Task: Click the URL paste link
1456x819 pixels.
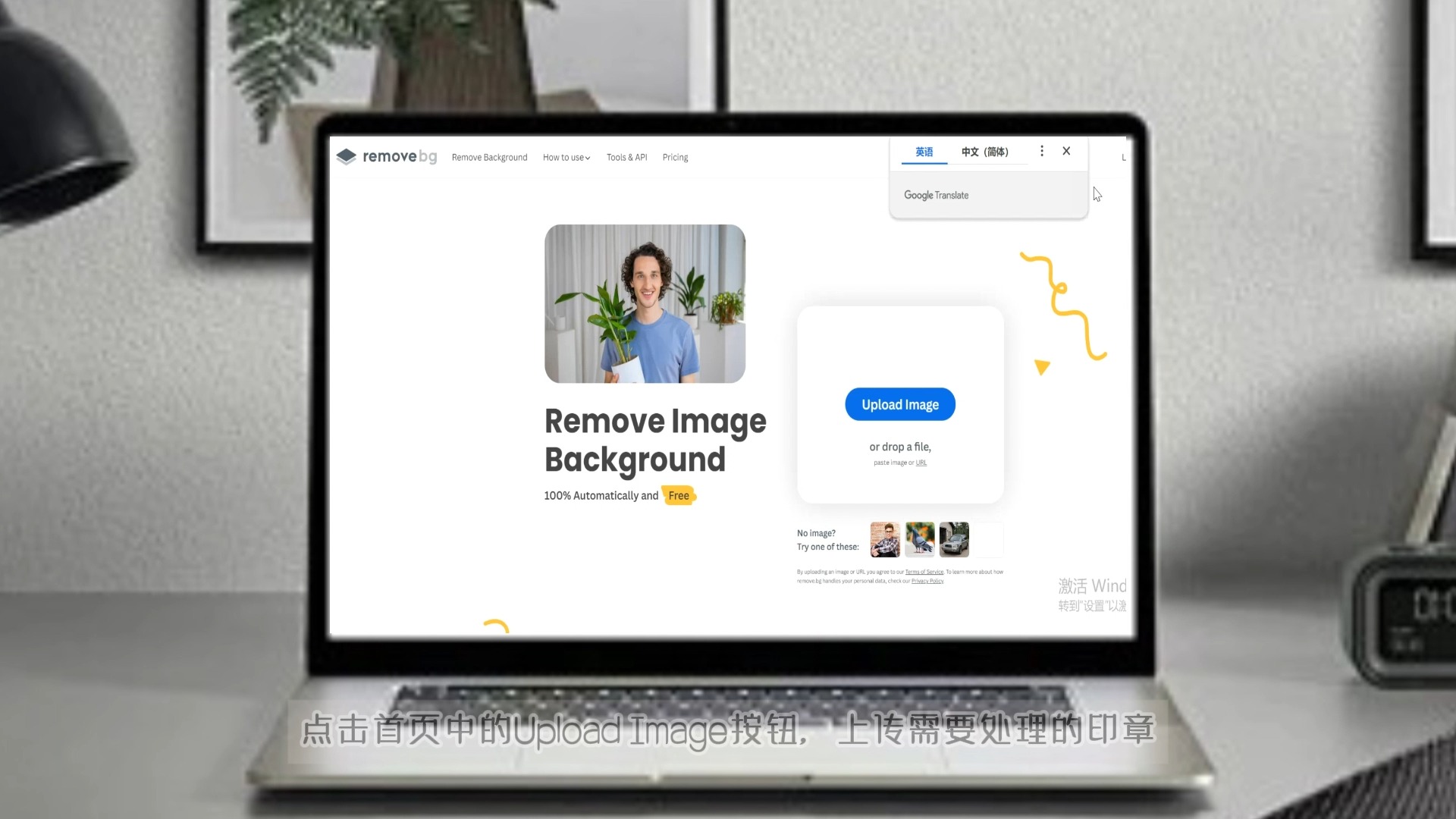Action: (x=920, y=462)
